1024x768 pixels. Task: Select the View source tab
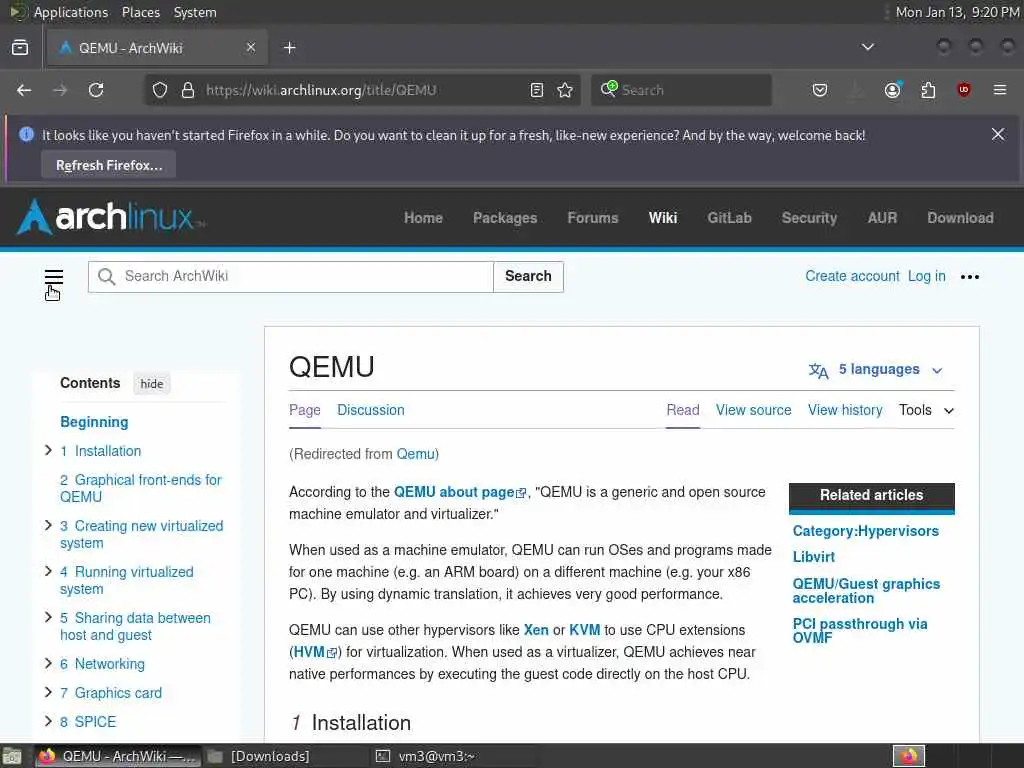point(753,410)
